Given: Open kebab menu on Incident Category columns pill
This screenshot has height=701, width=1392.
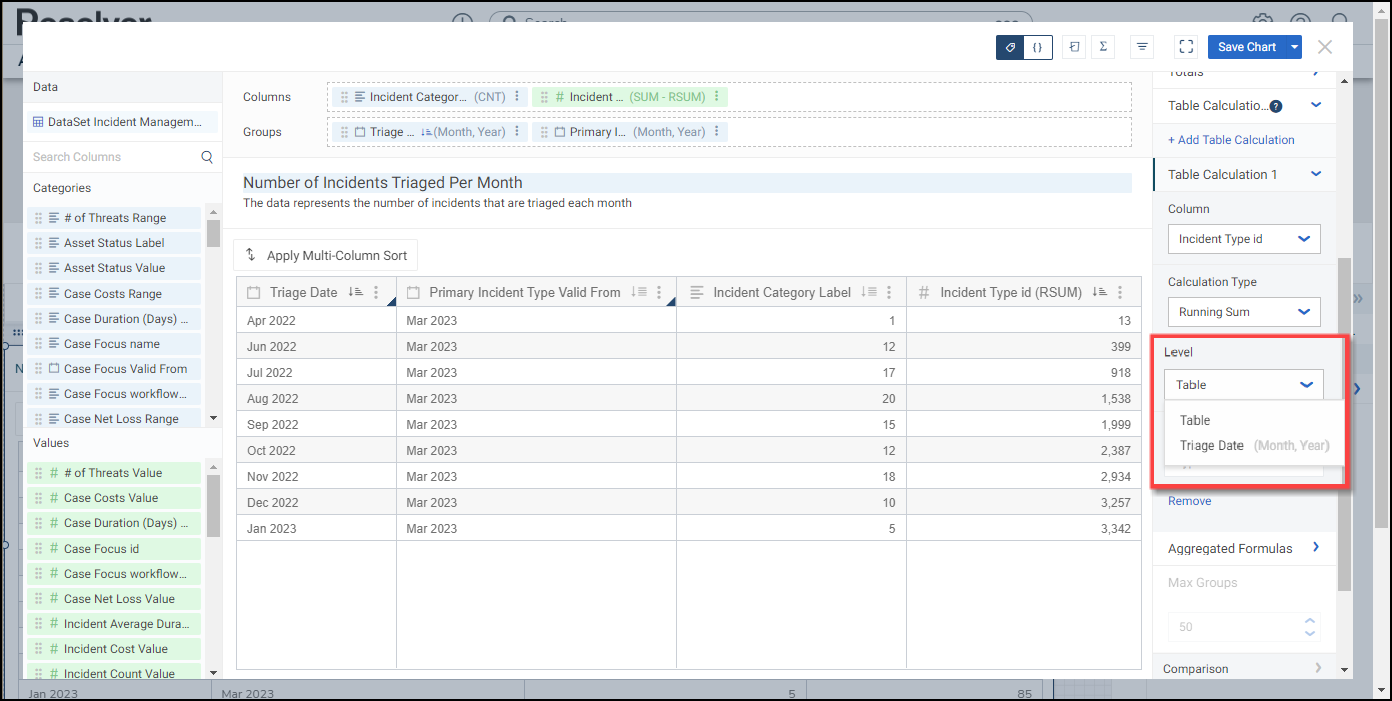Looking at the screenshot, I should pyautogui.click(x=517, y=97).
